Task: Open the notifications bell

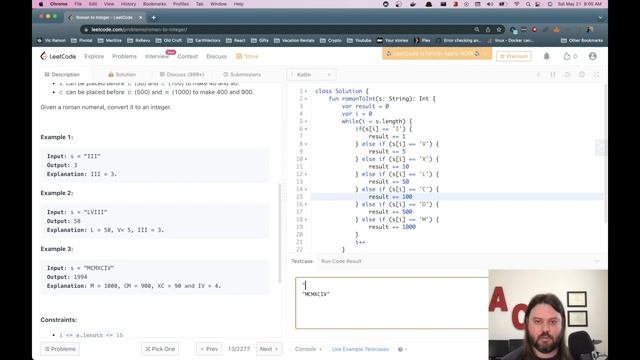Action: point(547,56)
